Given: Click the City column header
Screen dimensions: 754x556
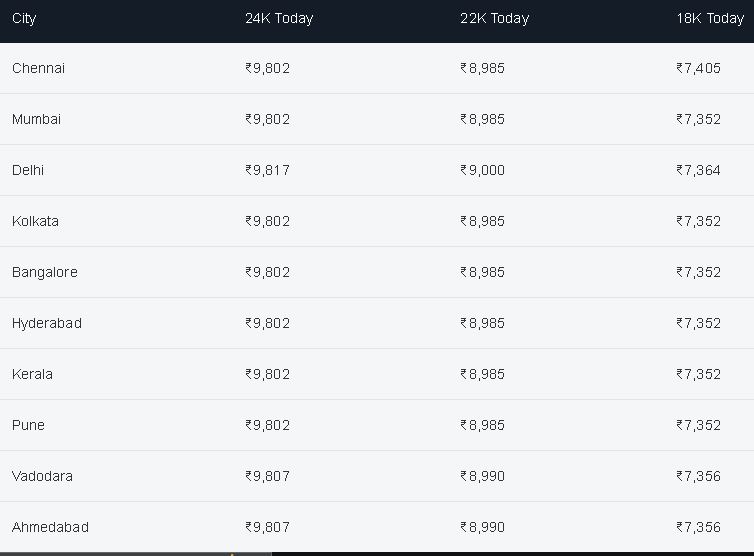Looking at the screenshot, I should [x=24, y=18].
